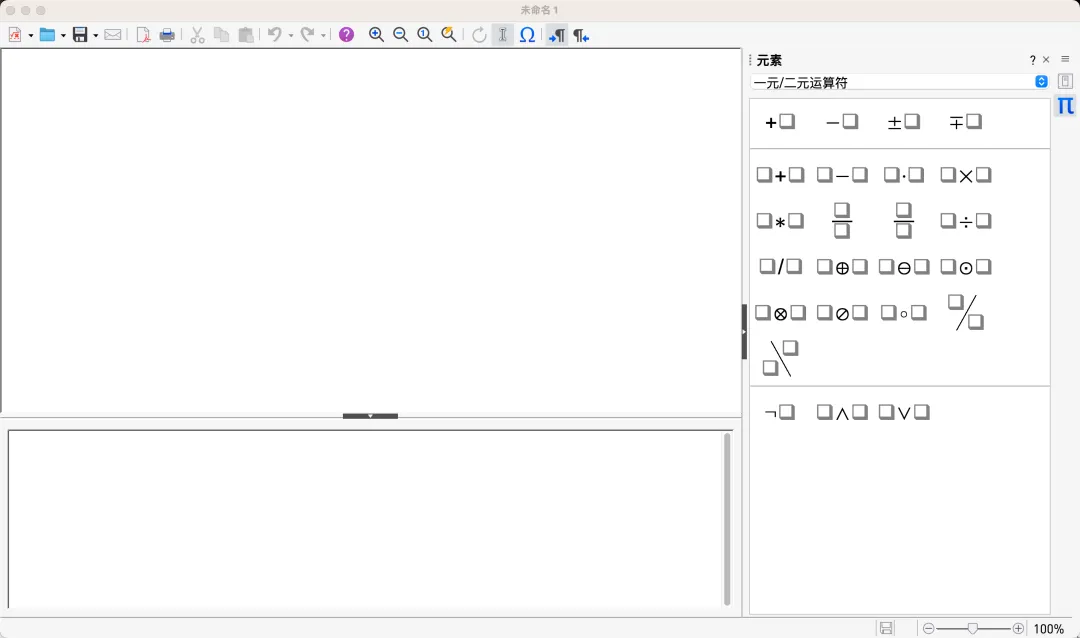Insert the binary addition a+b element
Viewport: 1080px width, 638px height.
click(x=780, y=175)
